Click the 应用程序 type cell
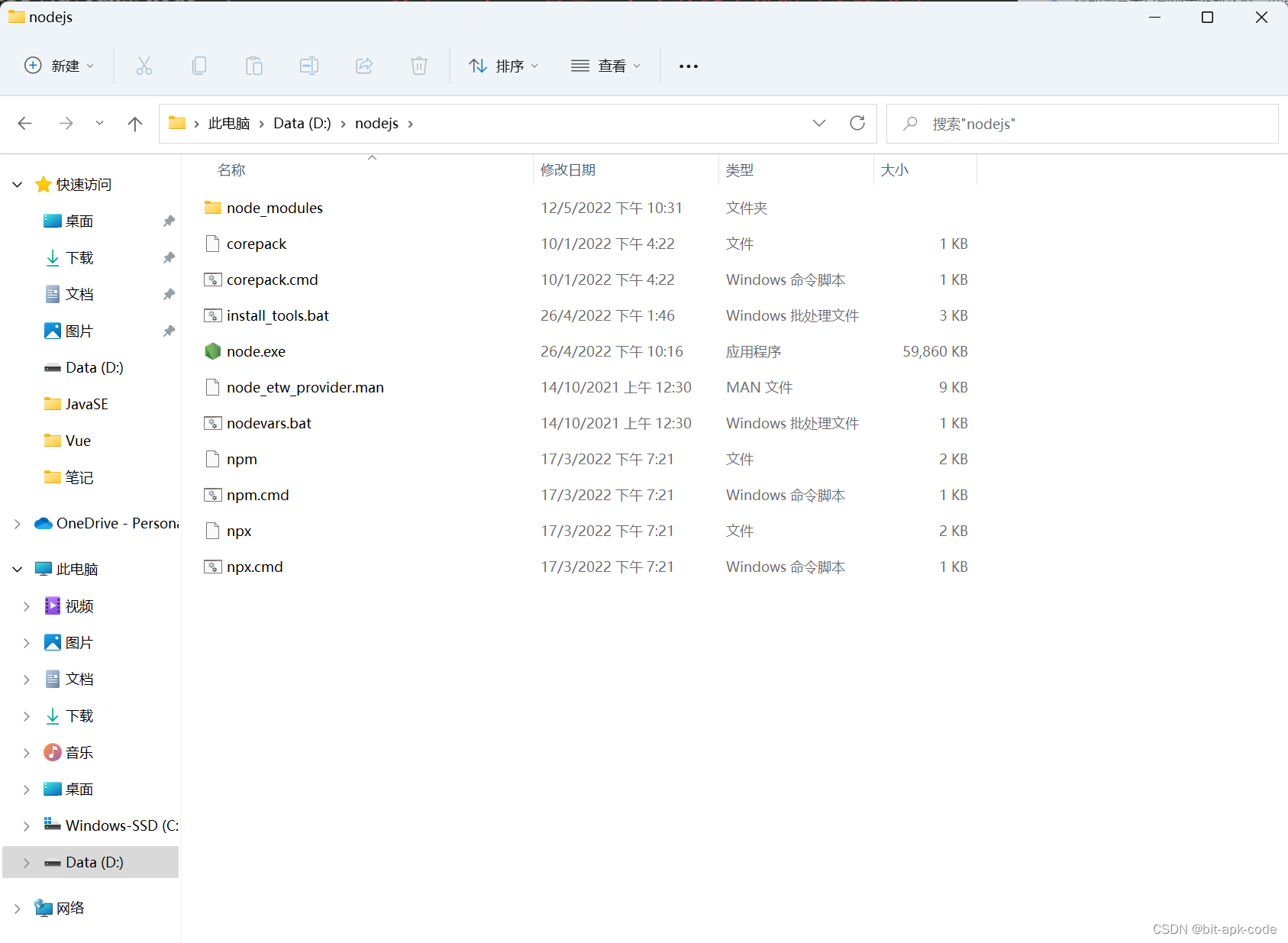 pos(754,351)
